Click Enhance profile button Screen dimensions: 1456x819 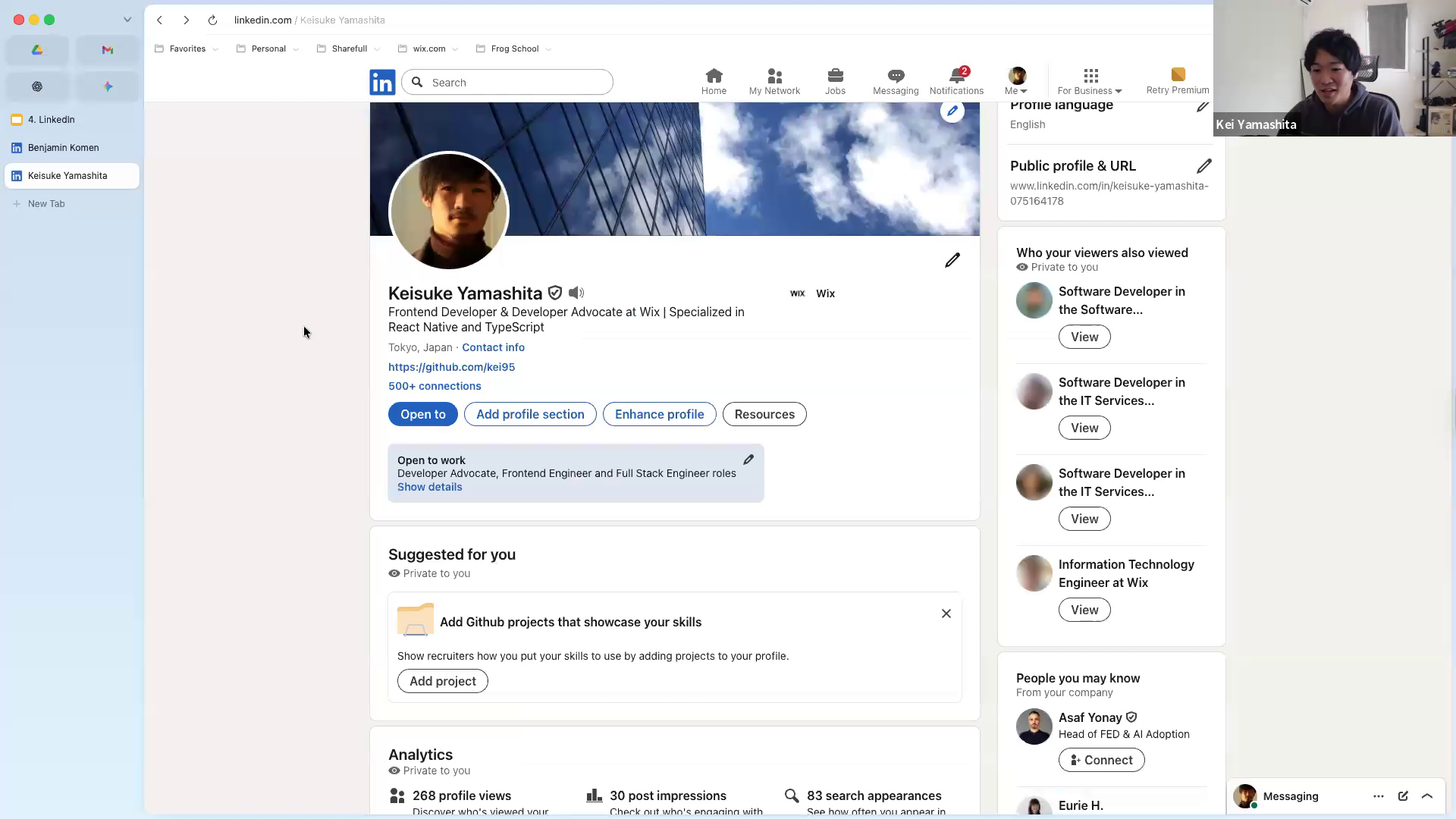tap(660, 414)
